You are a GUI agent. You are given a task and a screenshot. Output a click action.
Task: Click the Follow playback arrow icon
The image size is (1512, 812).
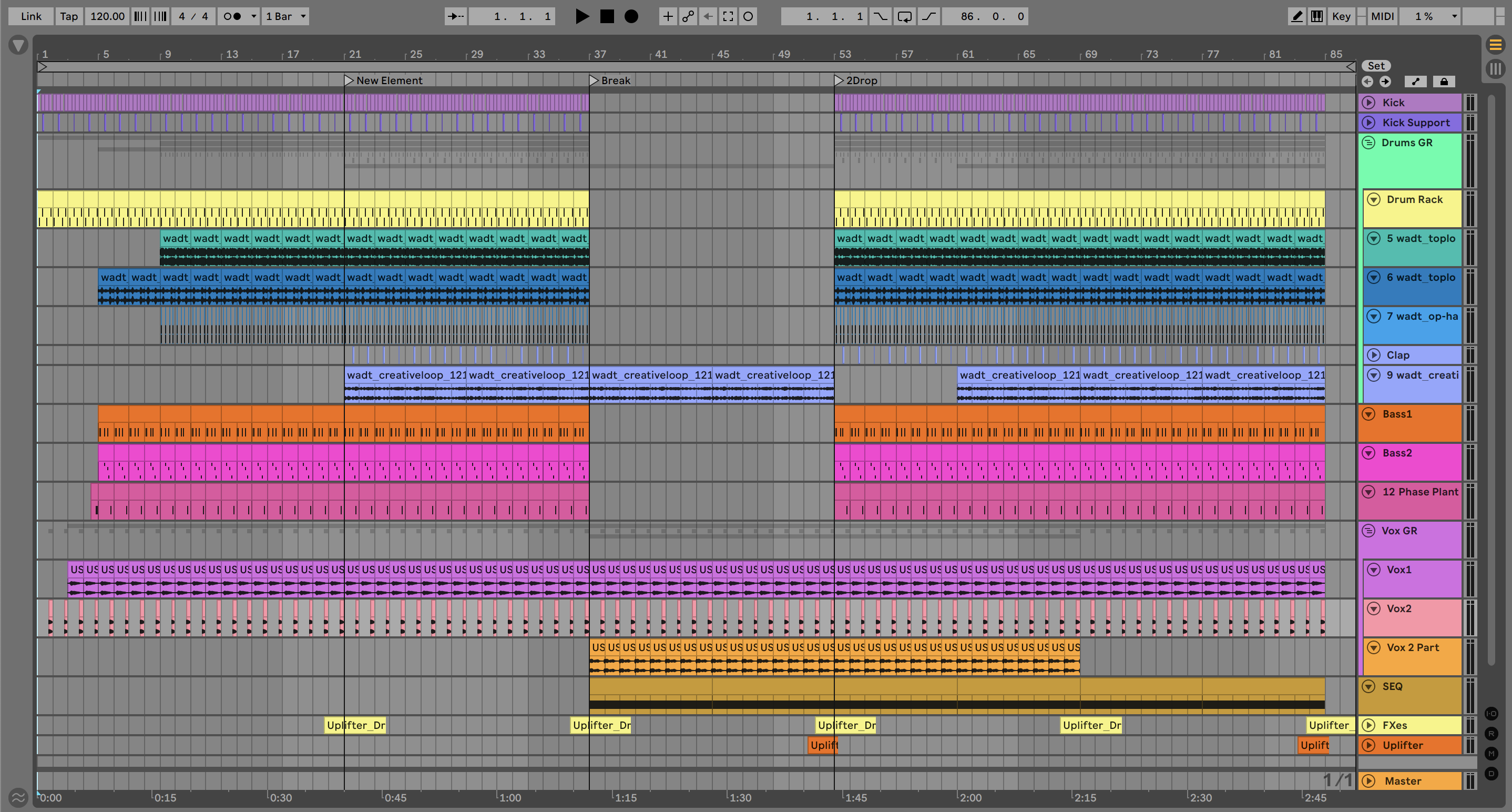click(x=455, y=16)
